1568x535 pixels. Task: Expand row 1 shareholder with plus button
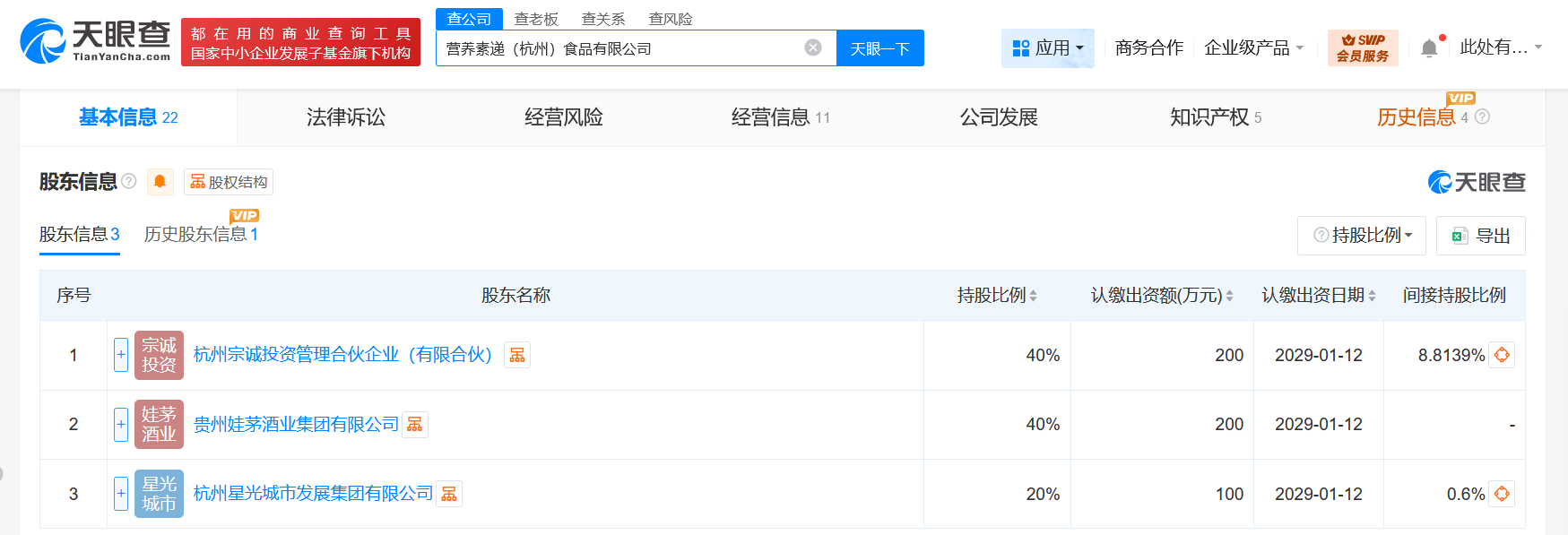pos(121,355)
